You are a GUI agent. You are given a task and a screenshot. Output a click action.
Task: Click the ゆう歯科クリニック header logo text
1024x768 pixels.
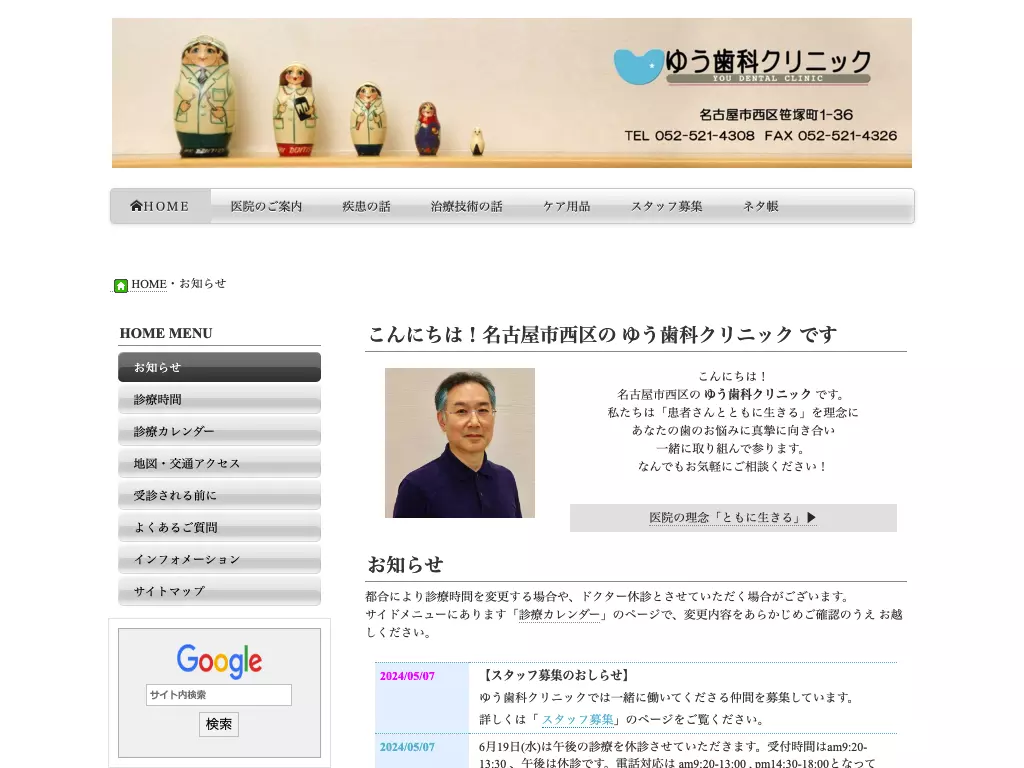[x=768, y=62]
